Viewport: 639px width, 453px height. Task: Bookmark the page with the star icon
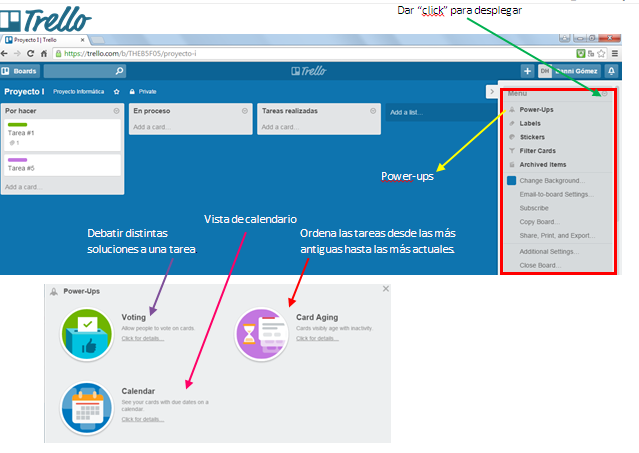(x=601, y=53)
